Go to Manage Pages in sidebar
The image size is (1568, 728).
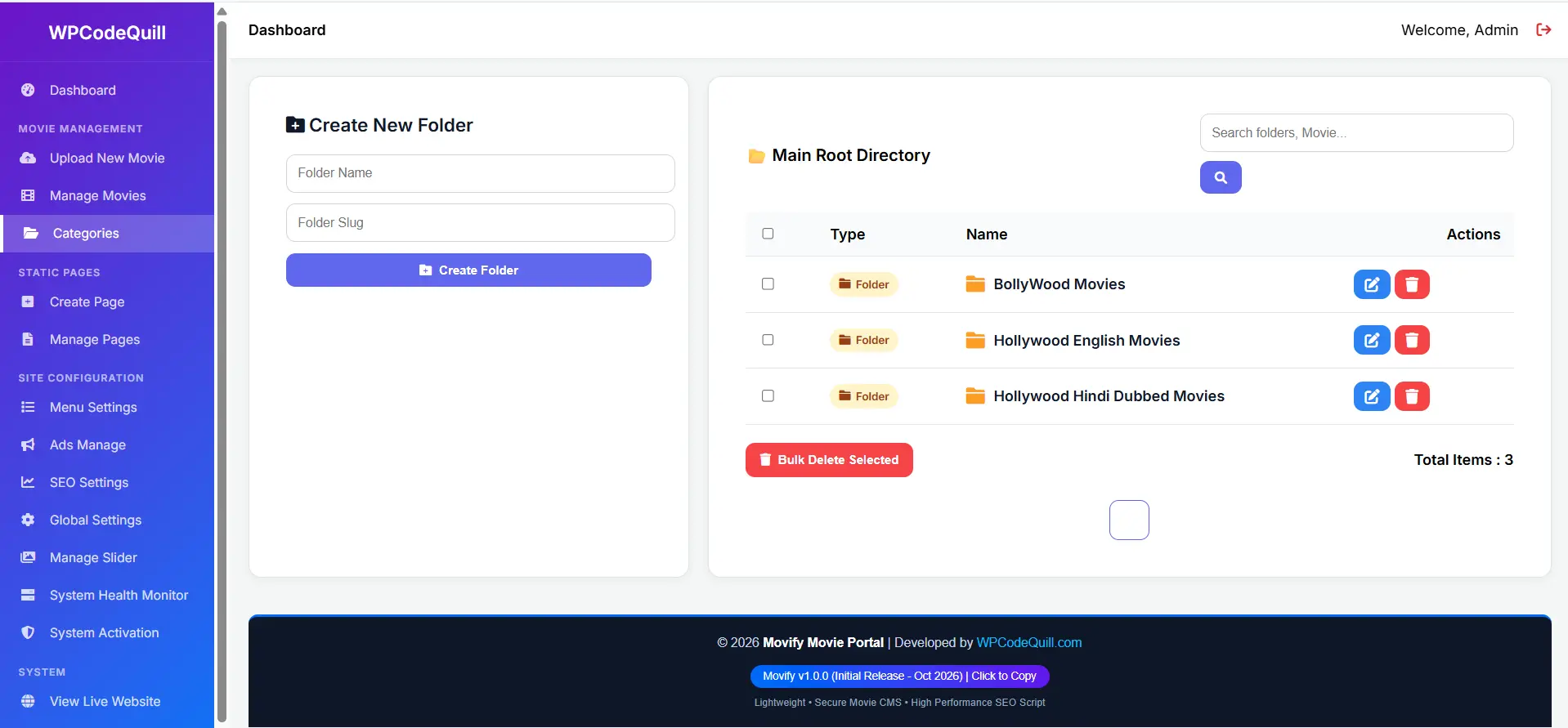(x=107, y=339)
